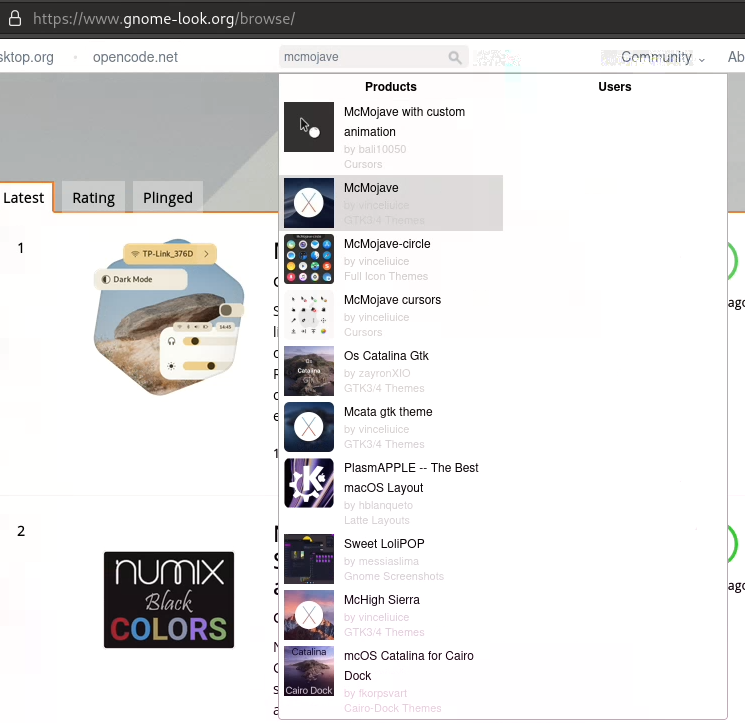Open the McMojave cursors thumbnail
The width and height of the screenshot is (745, 723).
(x=309, y=315)
